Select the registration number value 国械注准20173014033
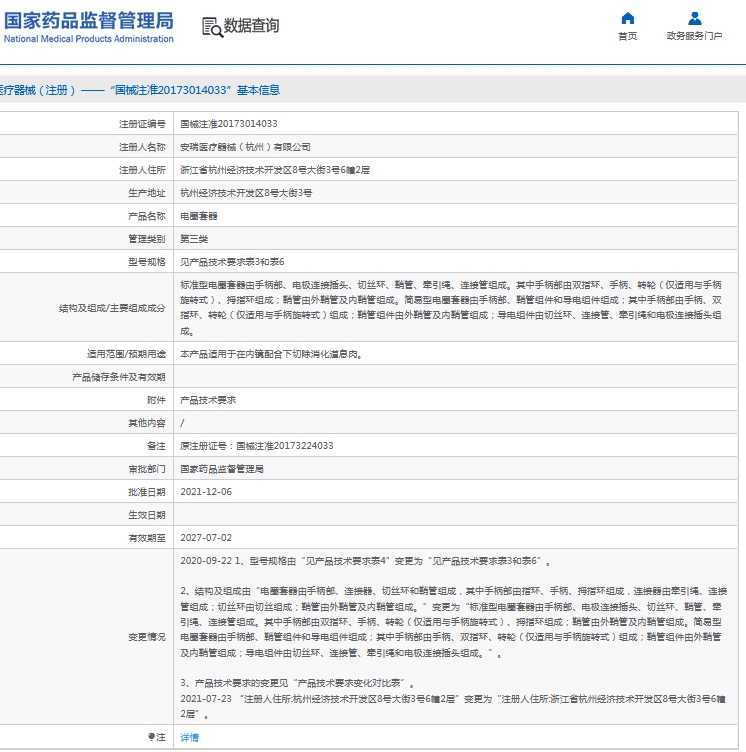Screen dimensions: 746x752 pos(229,124)
